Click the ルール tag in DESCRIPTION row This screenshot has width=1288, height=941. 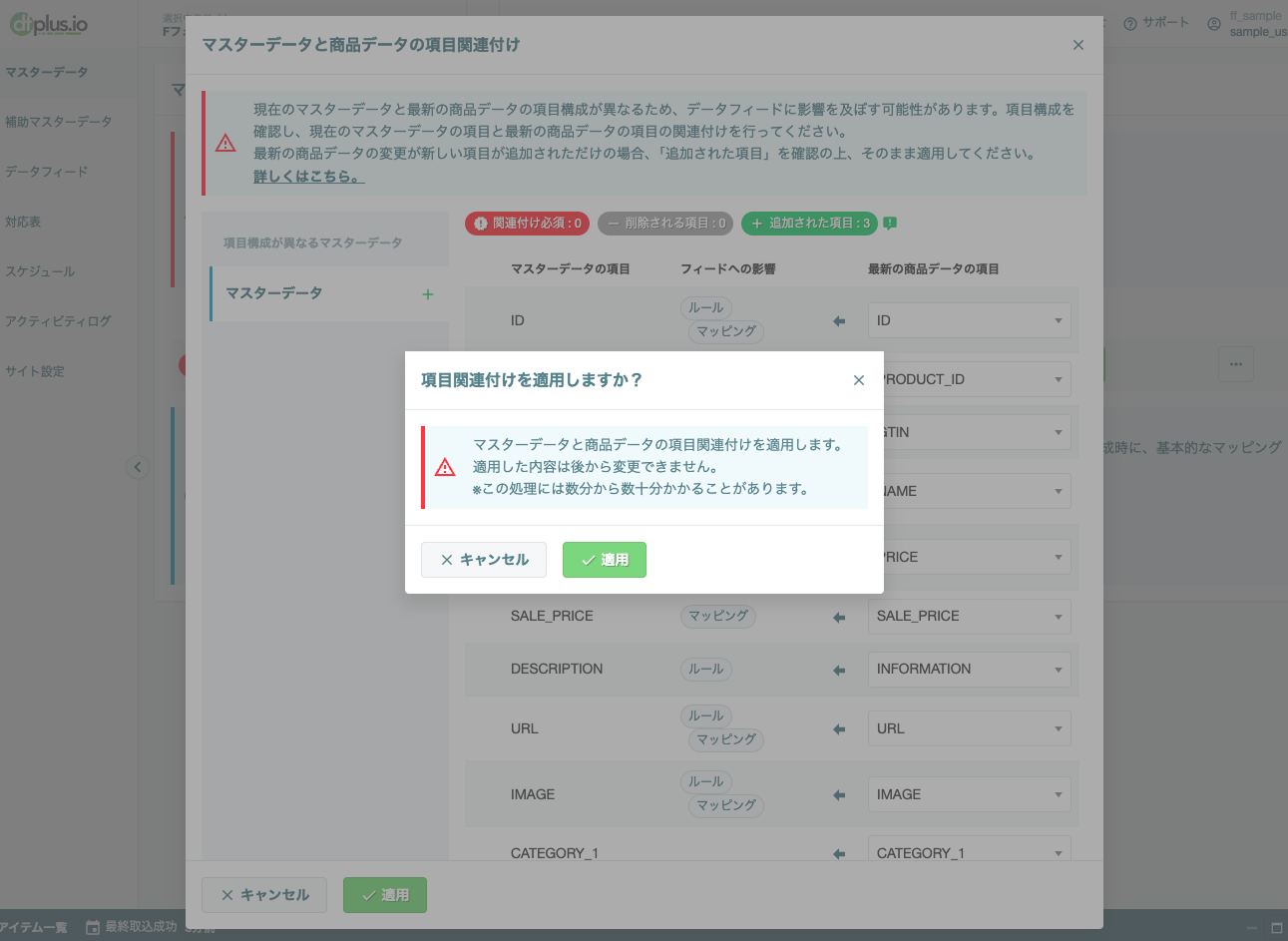pyautogui.click(x=706, y=669)
